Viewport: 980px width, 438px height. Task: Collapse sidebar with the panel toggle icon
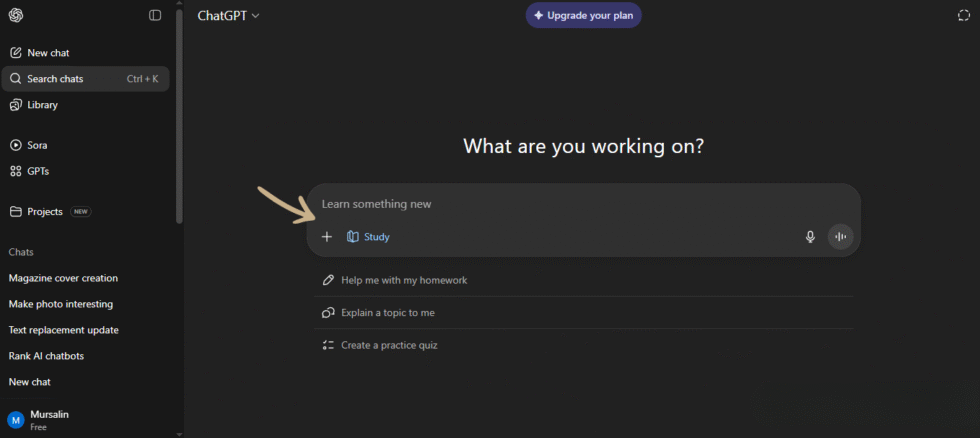(155, 15)
